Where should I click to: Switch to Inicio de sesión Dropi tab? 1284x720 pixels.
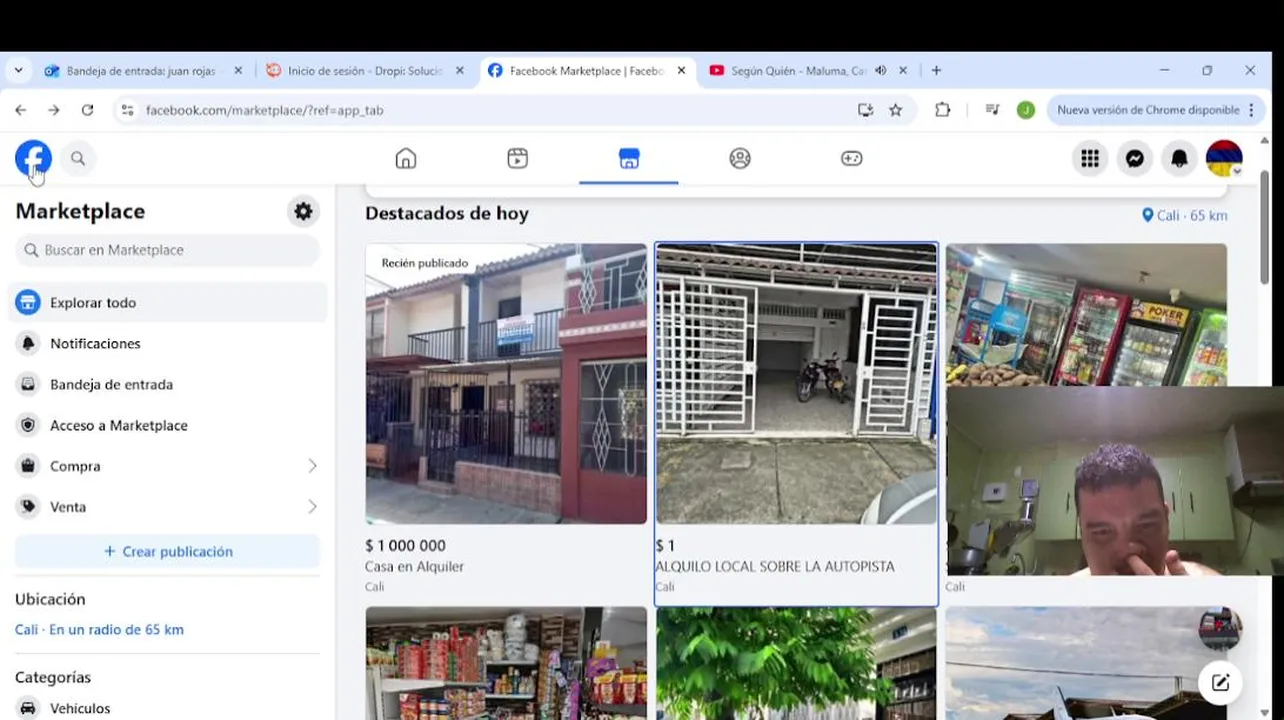point(365,71)
